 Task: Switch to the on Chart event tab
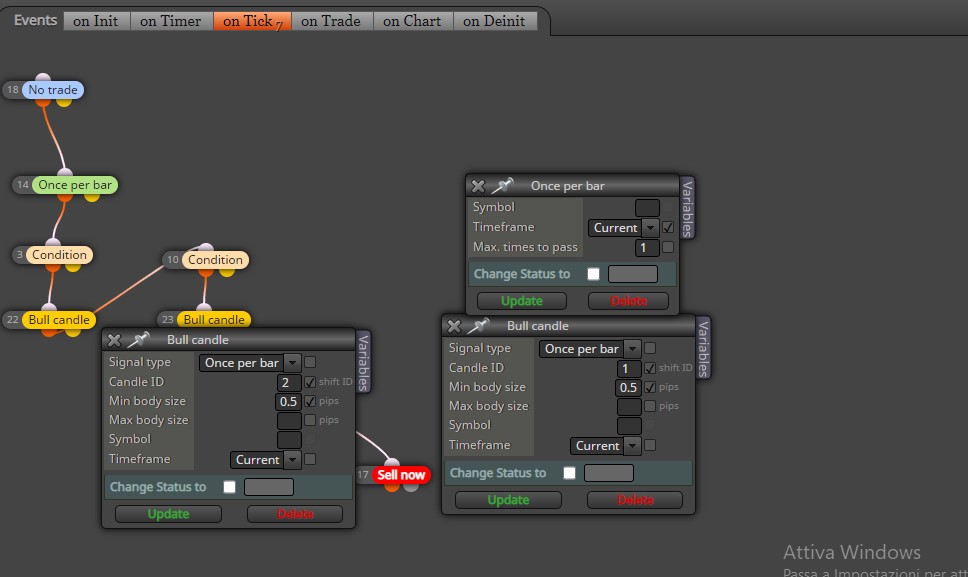tap(412, 21)
